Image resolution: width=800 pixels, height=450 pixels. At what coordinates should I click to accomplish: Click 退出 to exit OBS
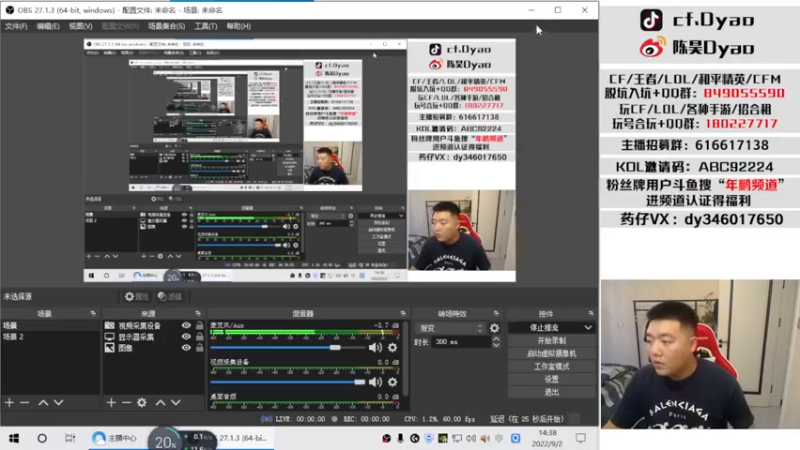point(552,392)
